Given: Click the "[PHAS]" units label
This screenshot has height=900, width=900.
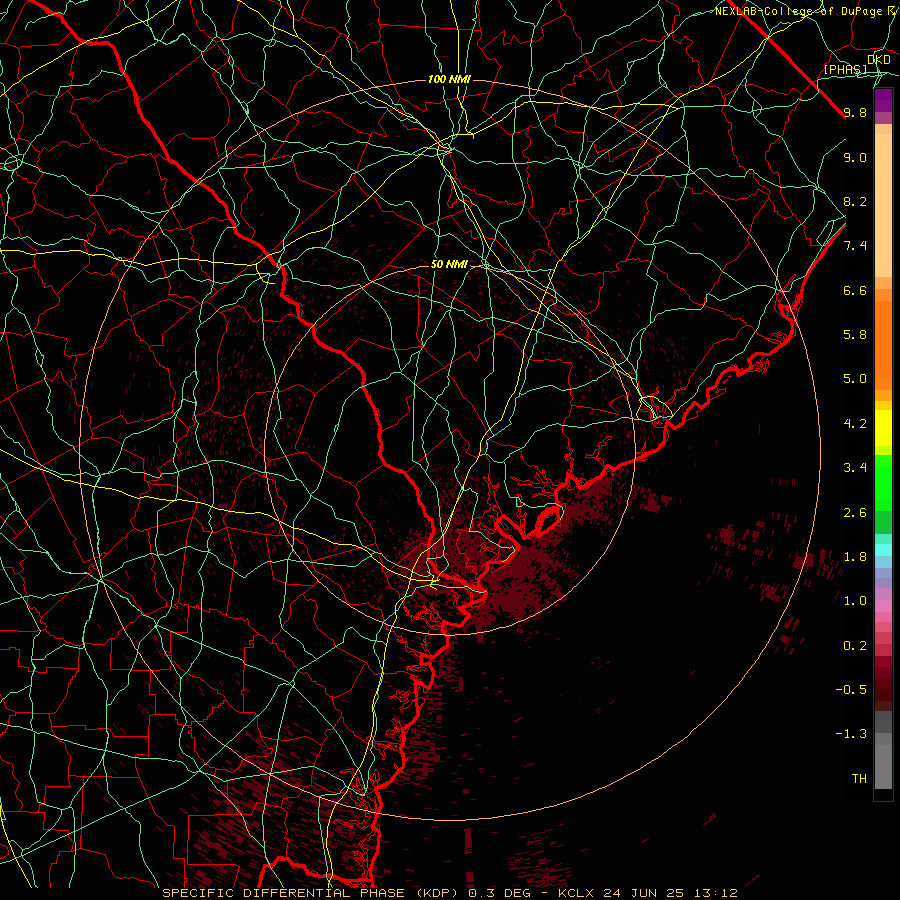Looking at the screenshot, I should click(x=845, y=69).
